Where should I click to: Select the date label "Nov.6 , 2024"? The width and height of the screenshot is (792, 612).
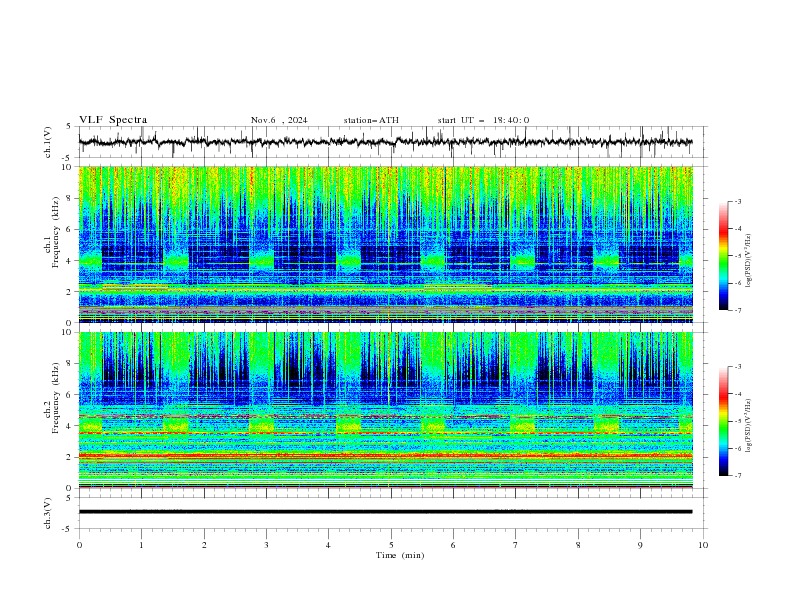(x=279, y=120)
